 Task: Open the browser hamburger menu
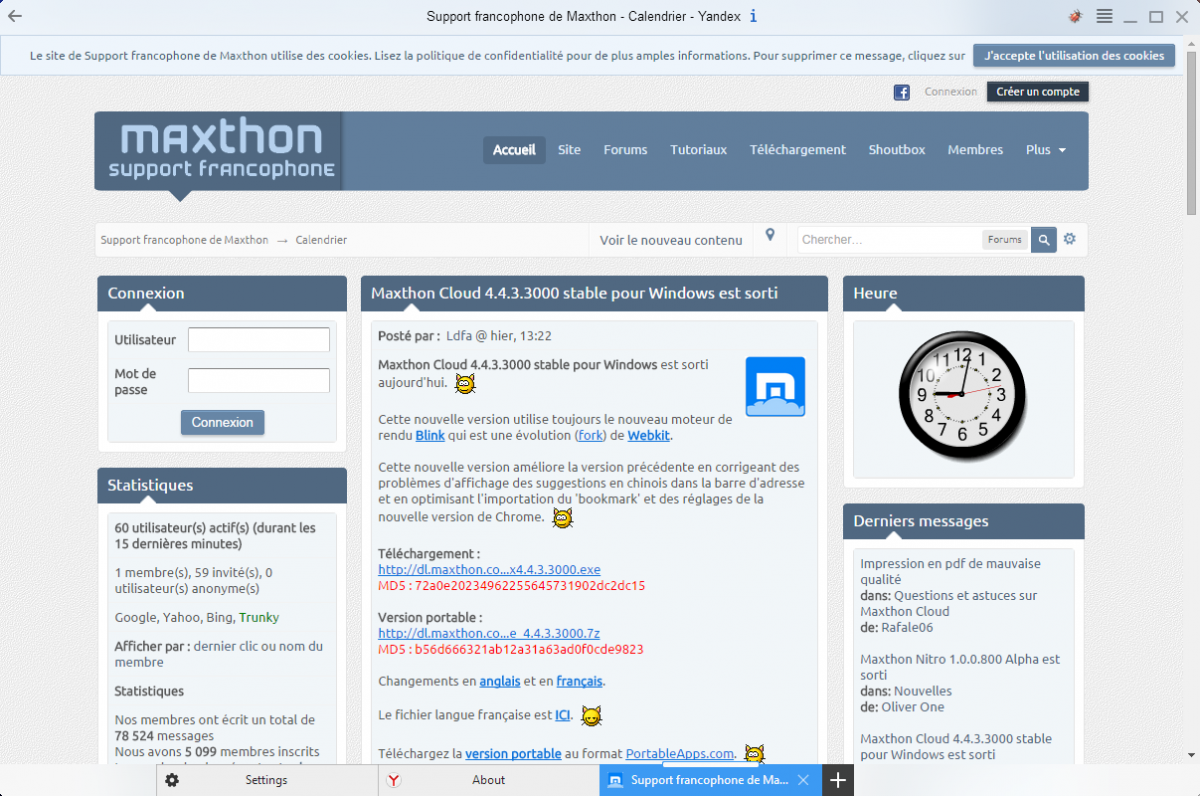point(1104,16)
